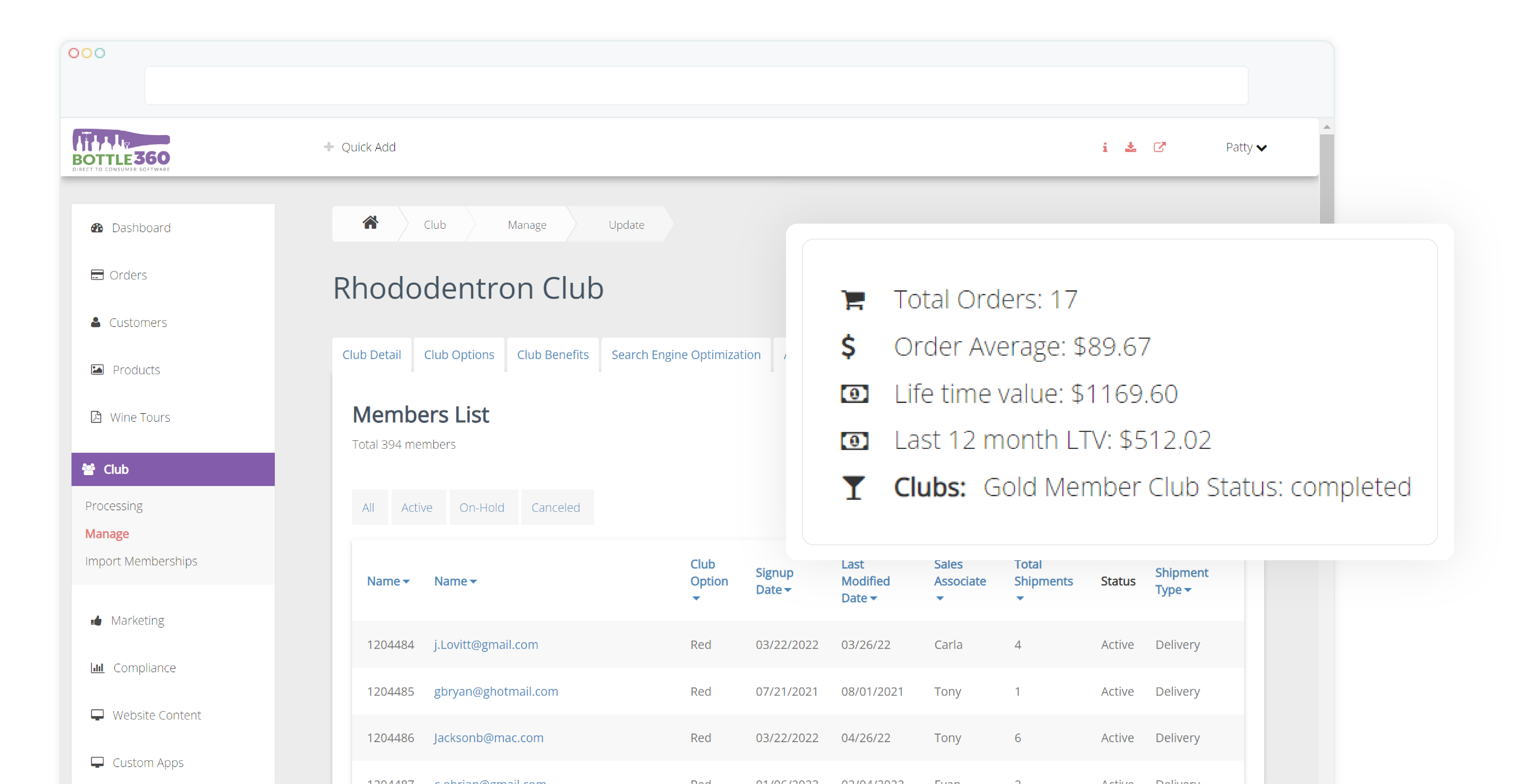Open Manage under Club menu
1525x784 pixels.
click(107, 534)
